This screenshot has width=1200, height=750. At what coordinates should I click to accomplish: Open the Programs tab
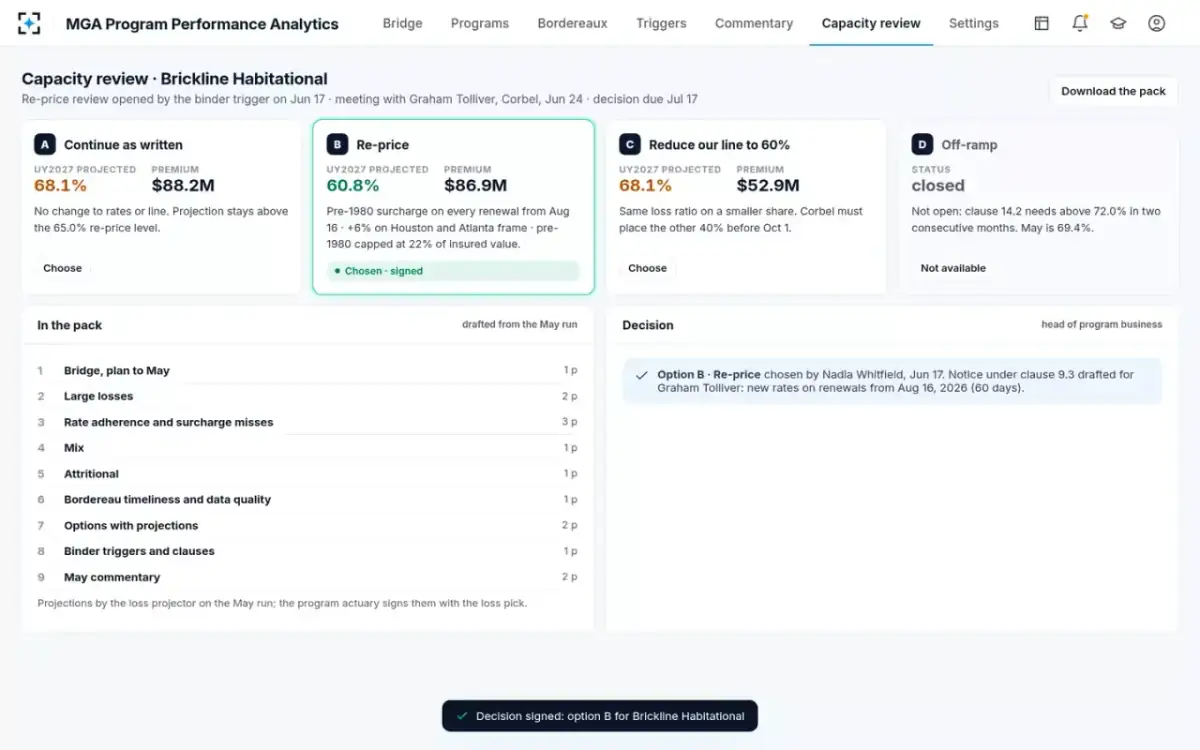[x=480, y=23]
